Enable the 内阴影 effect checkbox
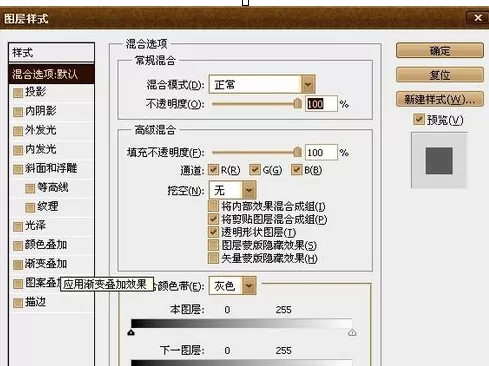The image size is (489, 366). [x=18, y=112]
